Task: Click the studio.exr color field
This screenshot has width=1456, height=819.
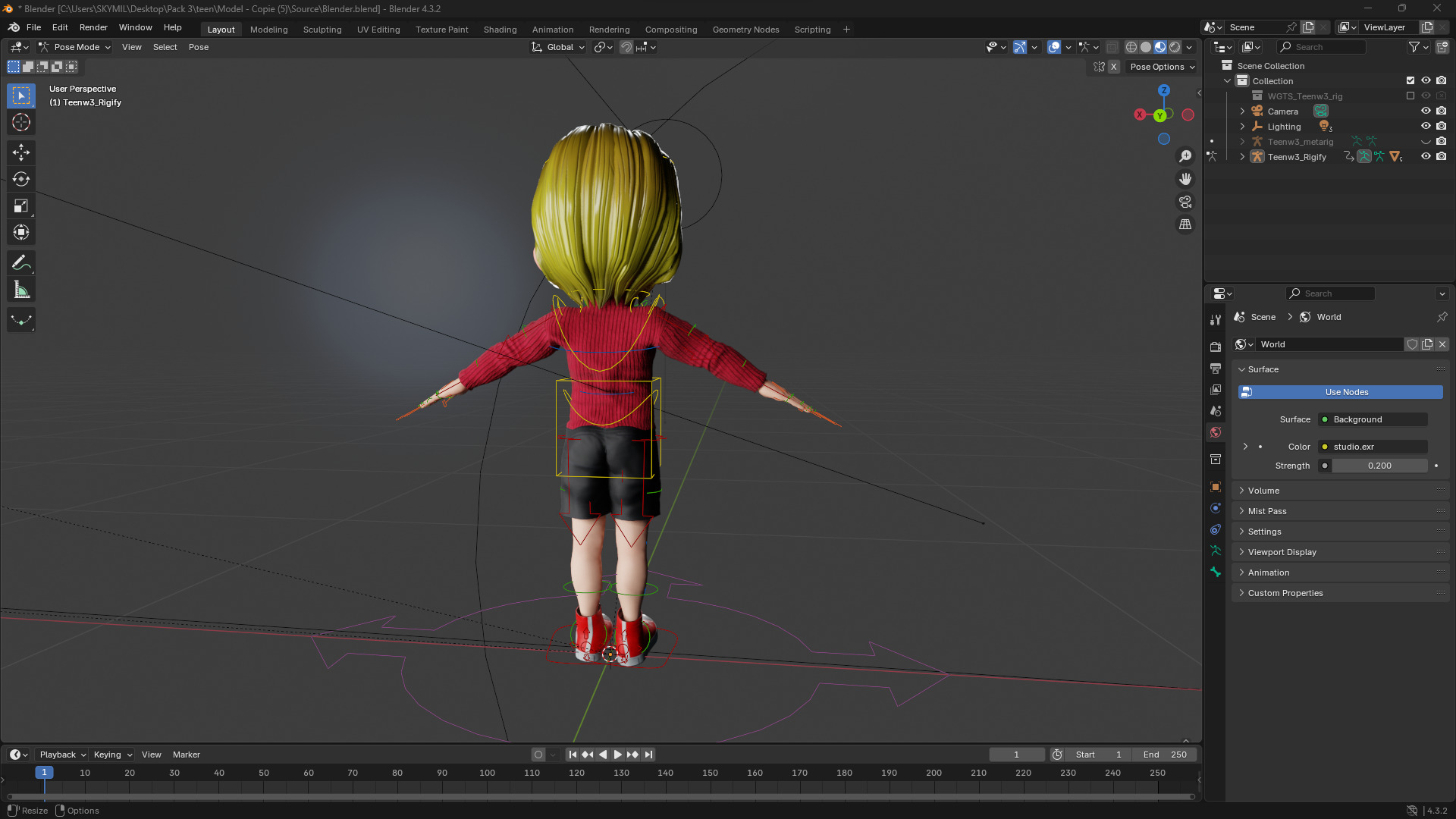Action: pyautogui.click(x=1373, y=447)
